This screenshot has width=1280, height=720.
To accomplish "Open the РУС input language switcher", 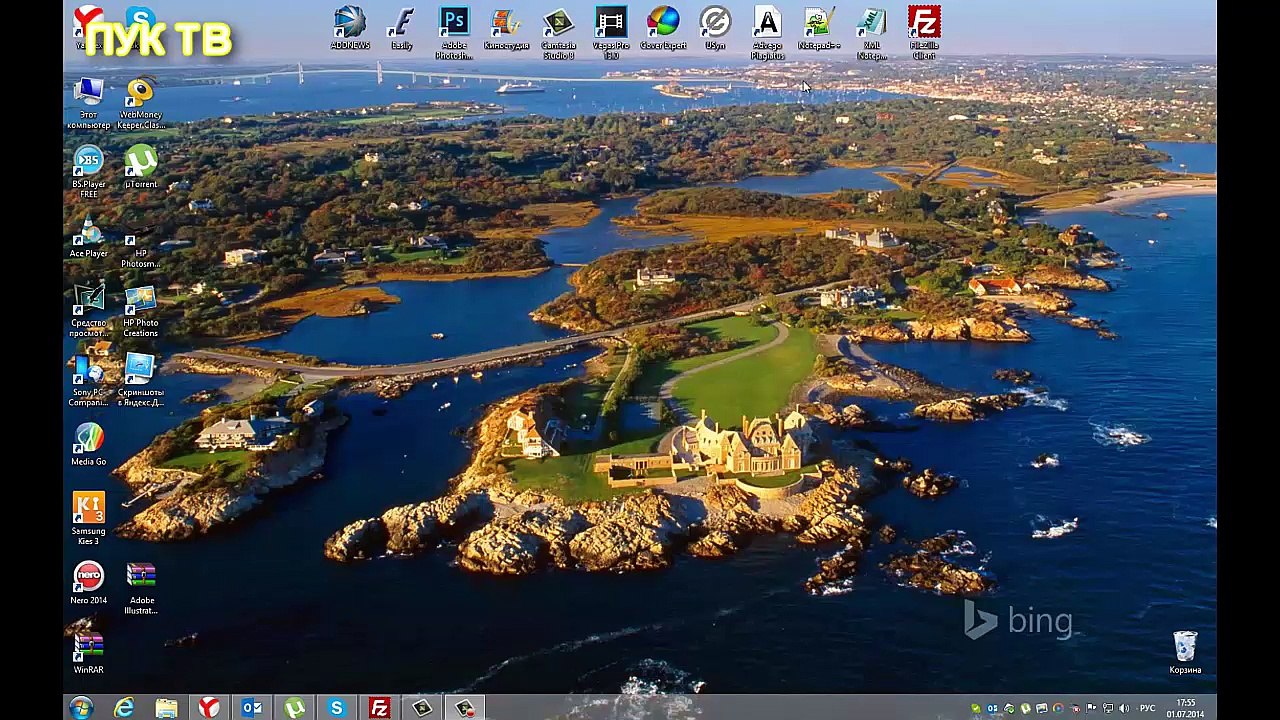I will (x=1148, y=709).
